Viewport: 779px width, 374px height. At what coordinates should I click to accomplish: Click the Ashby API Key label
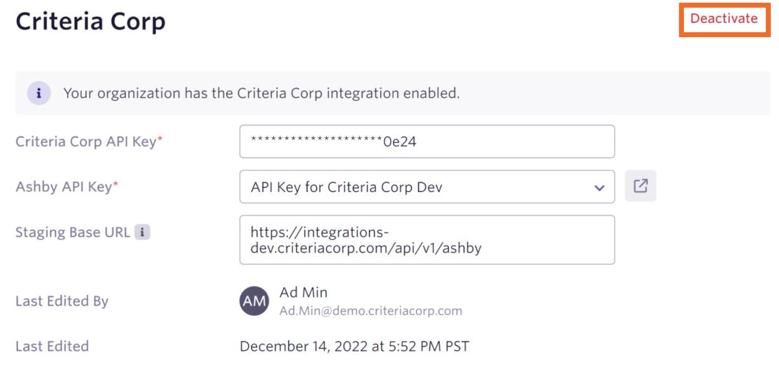(67, 187)
